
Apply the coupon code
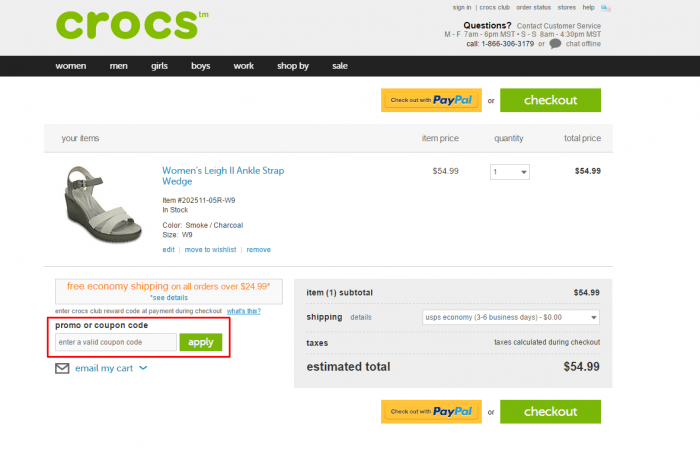tap(201, 342)
